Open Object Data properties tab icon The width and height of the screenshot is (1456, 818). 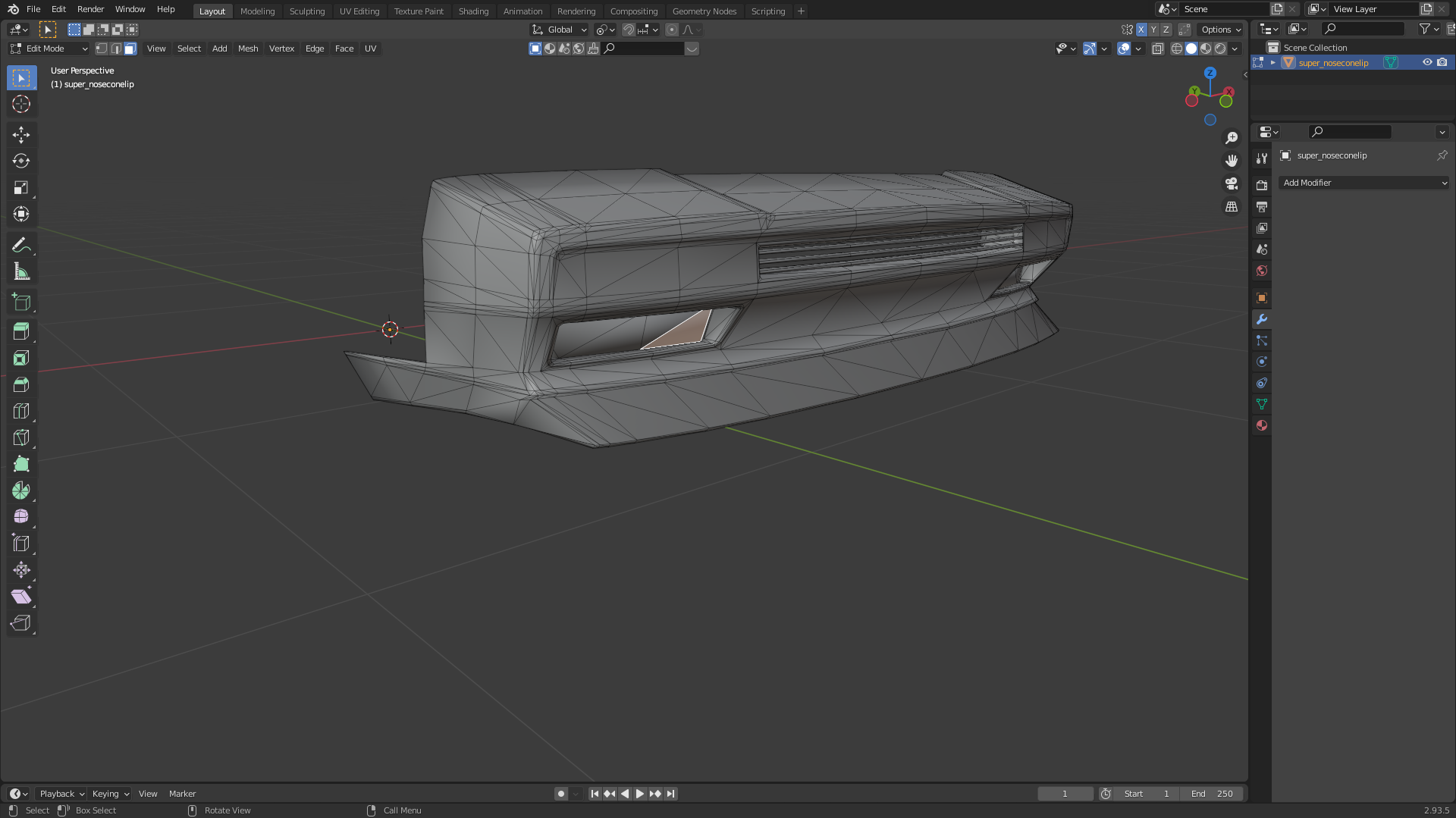click(1262, 404)
